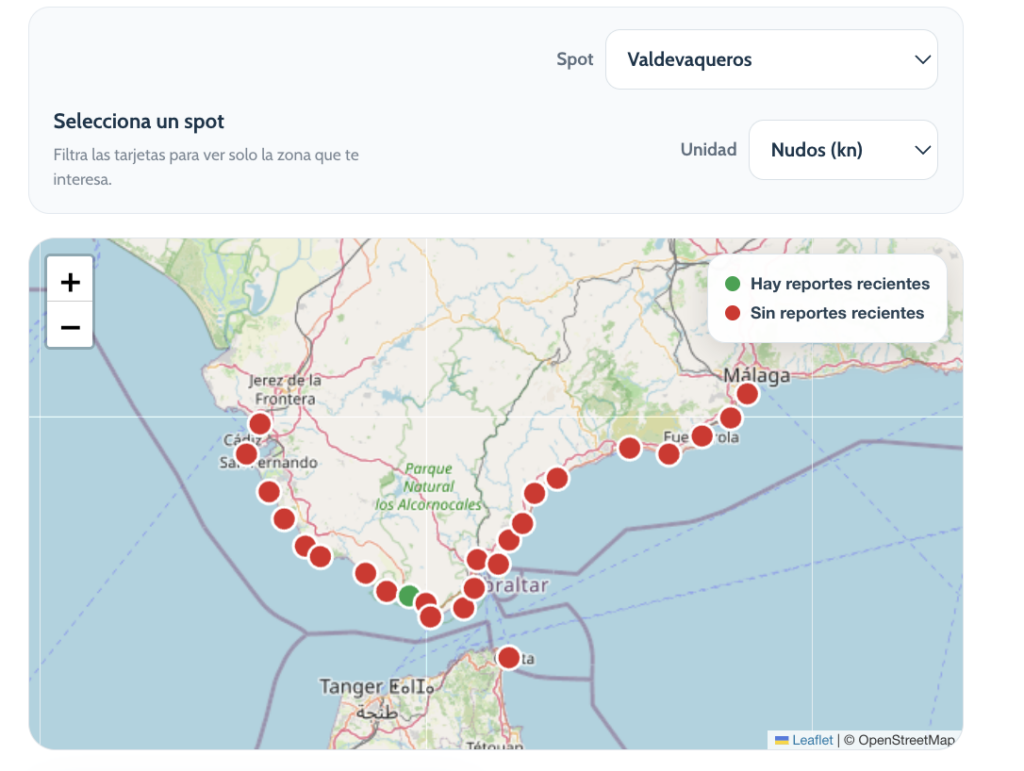Click the 'Spot' field label
This screenshot has width=1024, height=771.
pos(575,59)
